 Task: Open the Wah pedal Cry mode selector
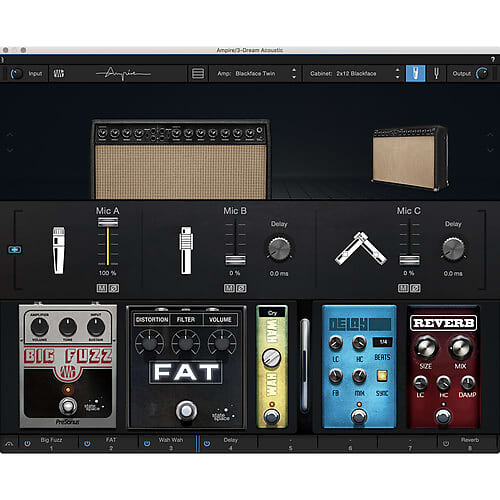tap(272, 313)
